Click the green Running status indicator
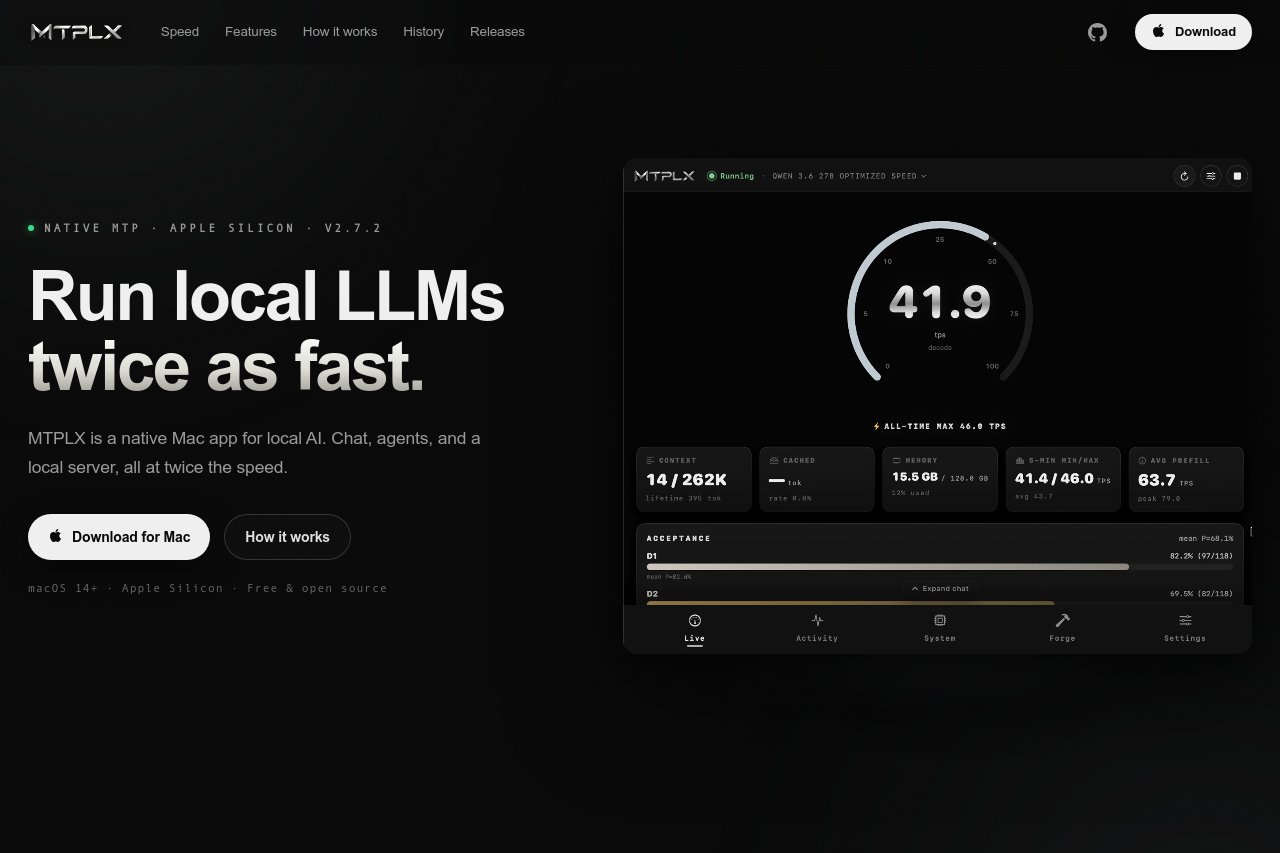Viewport: 1280px width, 853px height. [731, 176]
